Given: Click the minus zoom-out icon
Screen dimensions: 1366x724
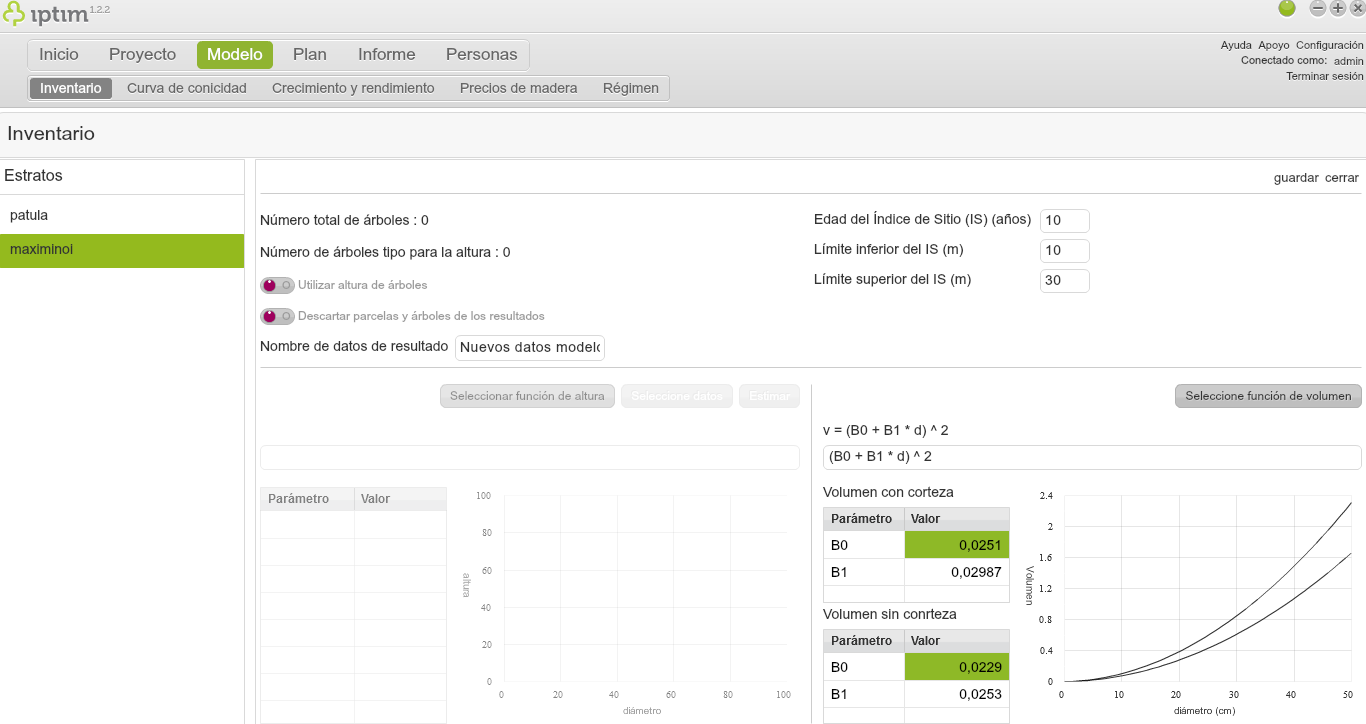Looking at the screenshot, I should click(1317, 8).
